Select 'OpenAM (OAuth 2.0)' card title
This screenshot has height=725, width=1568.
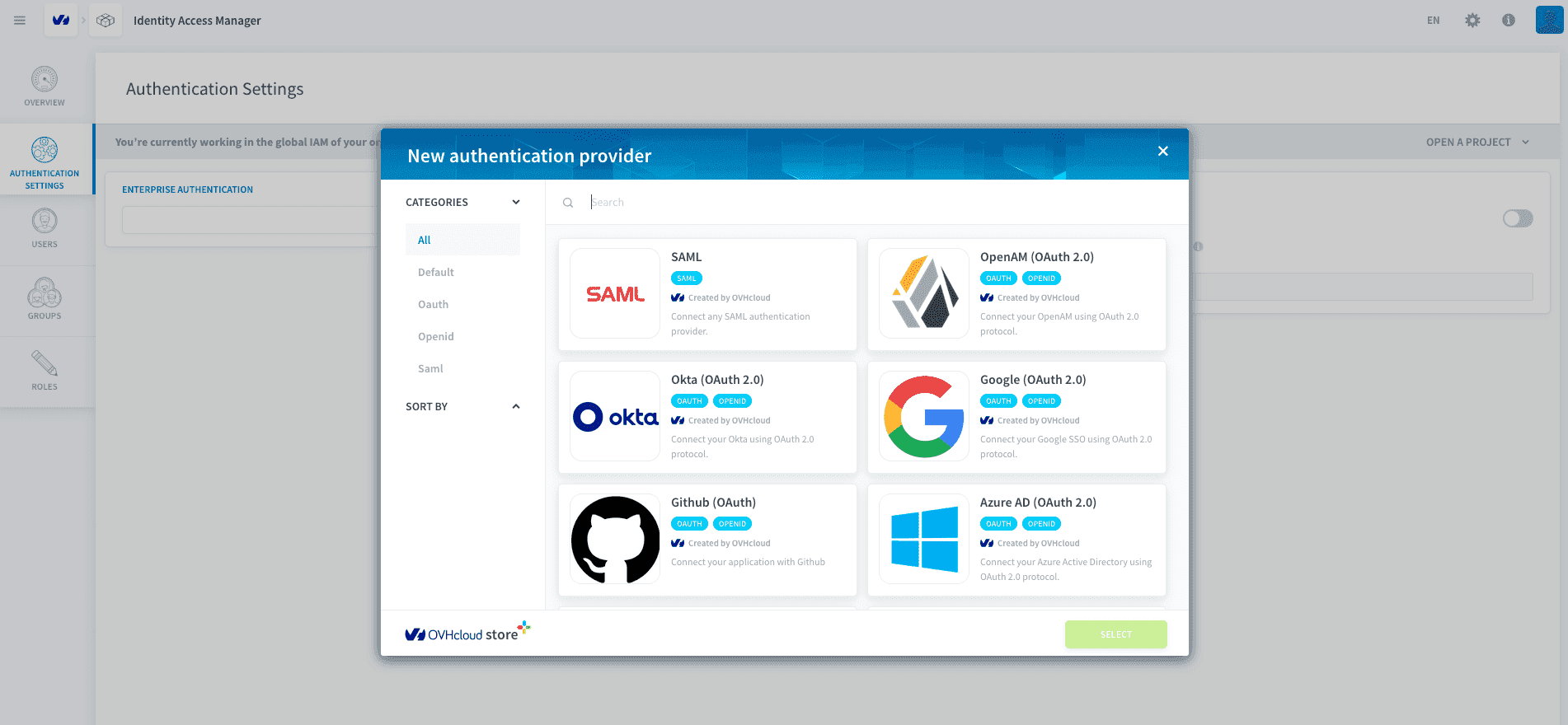coord(1037,257)
